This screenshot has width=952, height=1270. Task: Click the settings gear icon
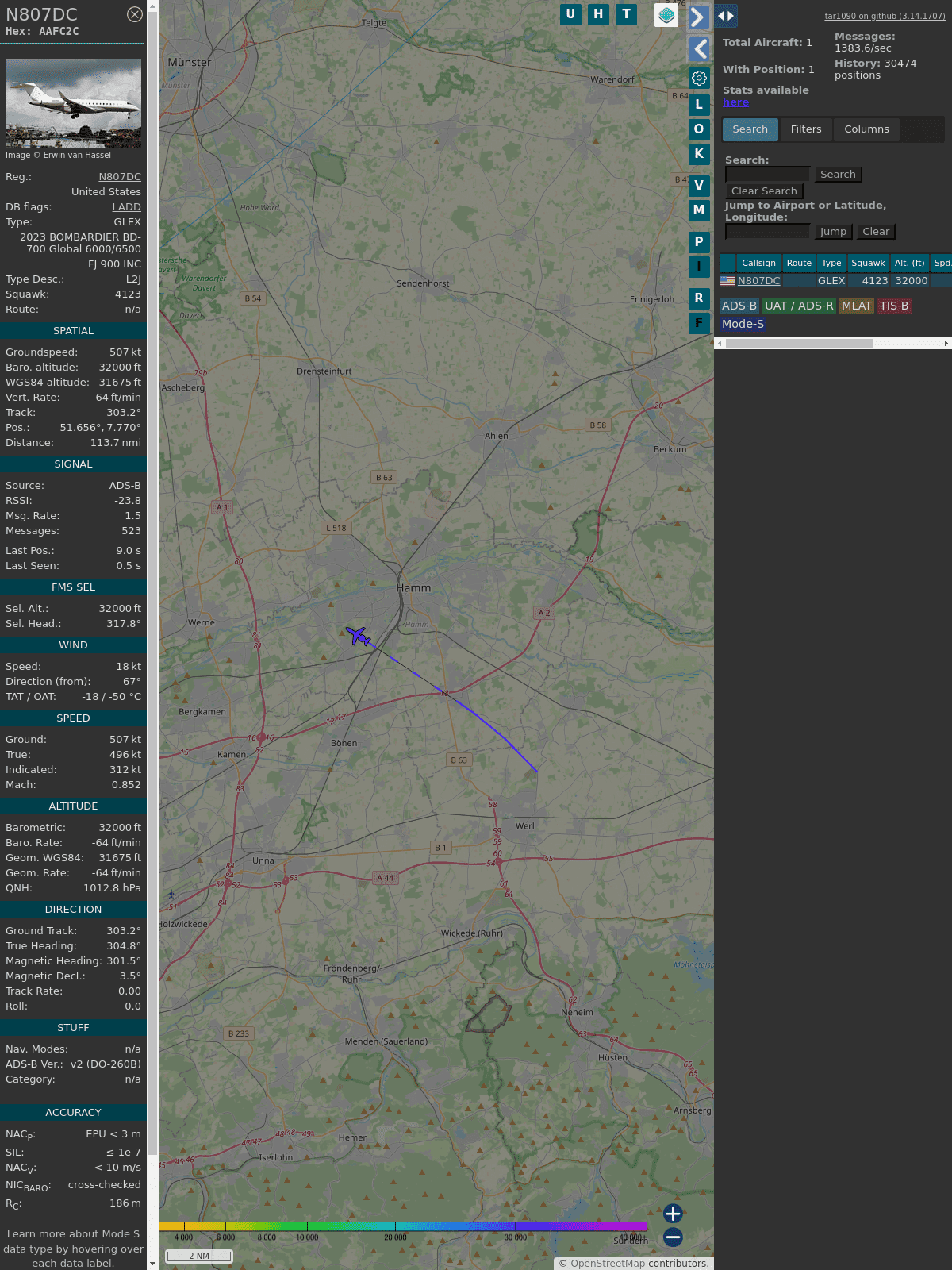click(699, 78)
